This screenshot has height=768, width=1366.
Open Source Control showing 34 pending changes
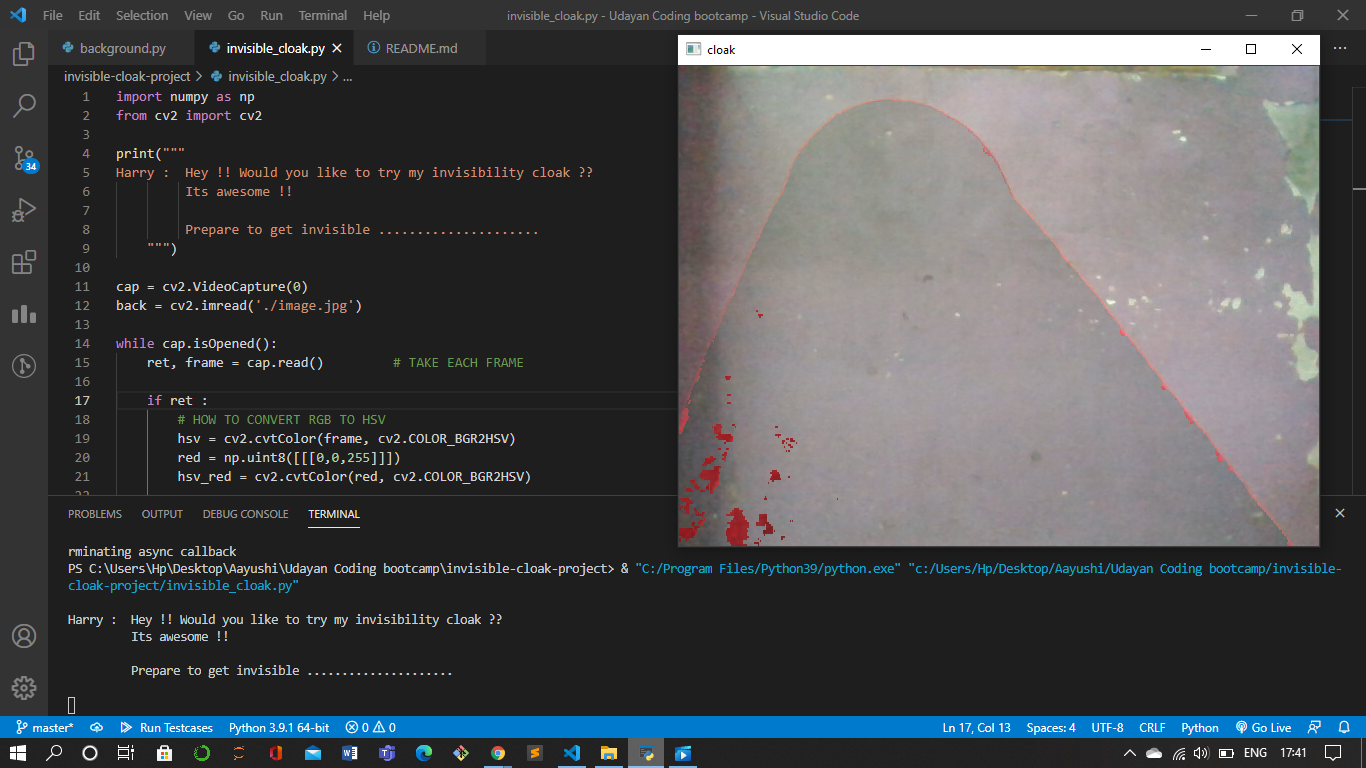tap(25, 160)
